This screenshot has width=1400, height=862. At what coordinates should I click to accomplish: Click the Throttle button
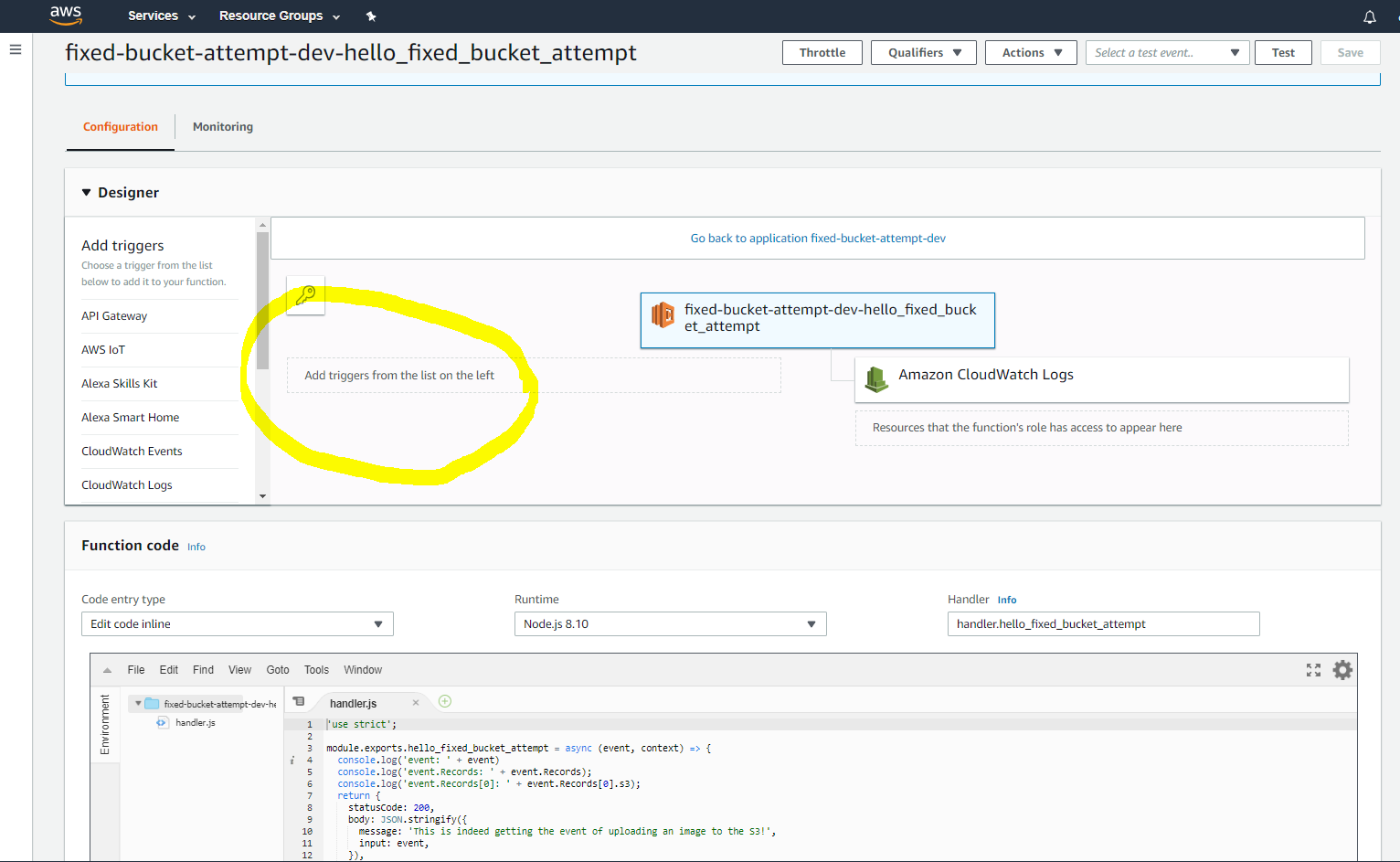(x=822, y=52)
